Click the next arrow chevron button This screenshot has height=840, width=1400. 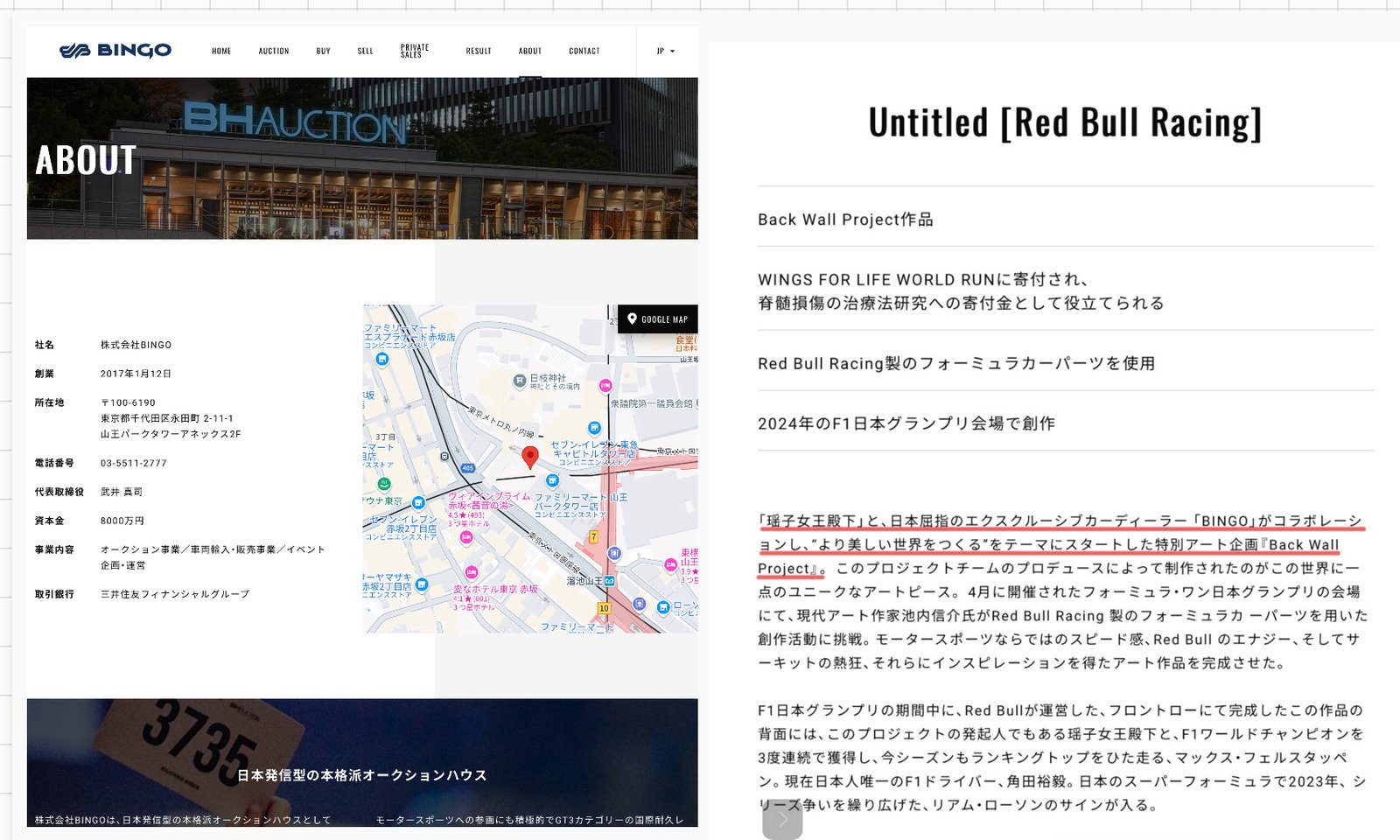click(782, 820)
